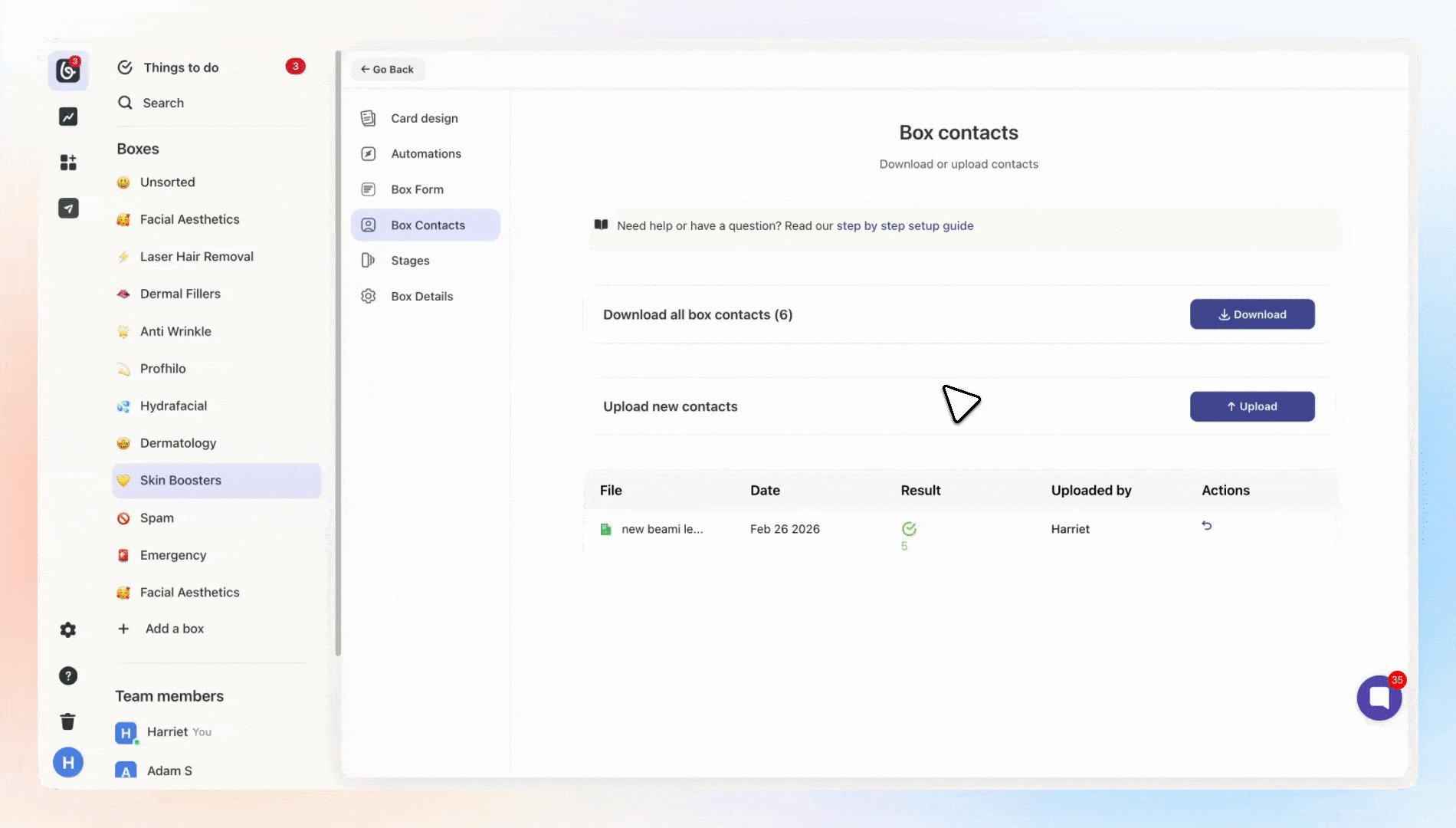1456x828 pixels.
Task: Click the 'Feb 26 2026' date cell
Action: click(785, 529)
